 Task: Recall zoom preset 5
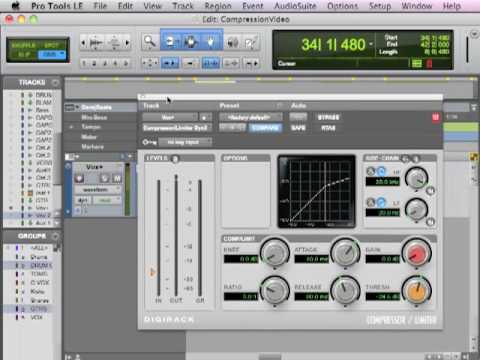tap(126, 63)
